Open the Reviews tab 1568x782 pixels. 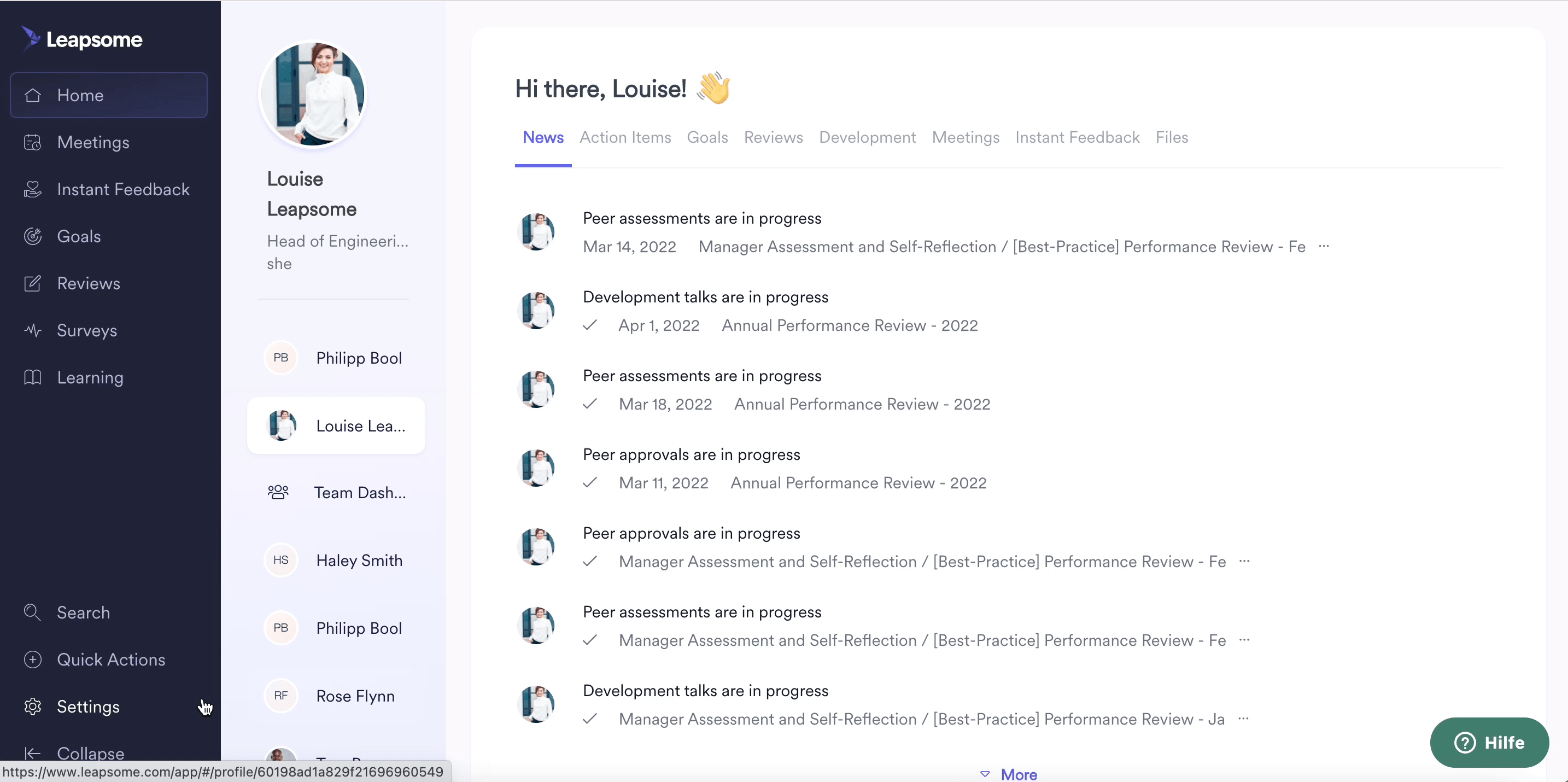click(x=774, y=137)
